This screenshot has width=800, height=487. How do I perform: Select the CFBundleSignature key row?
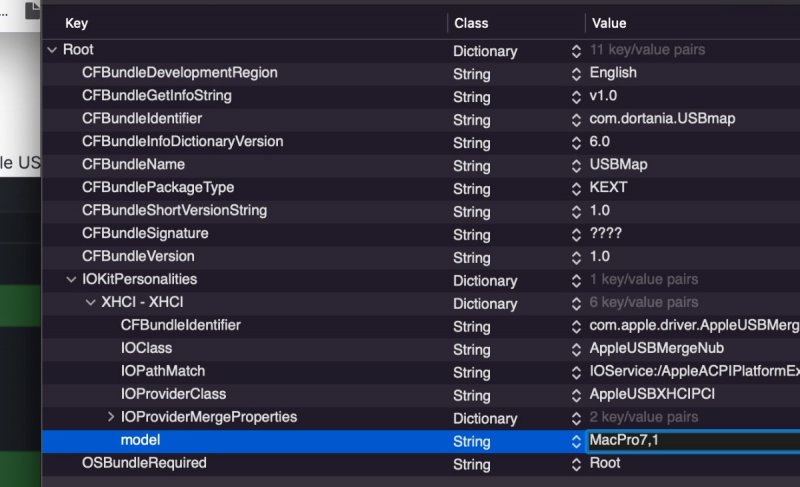tap(145, 233)
